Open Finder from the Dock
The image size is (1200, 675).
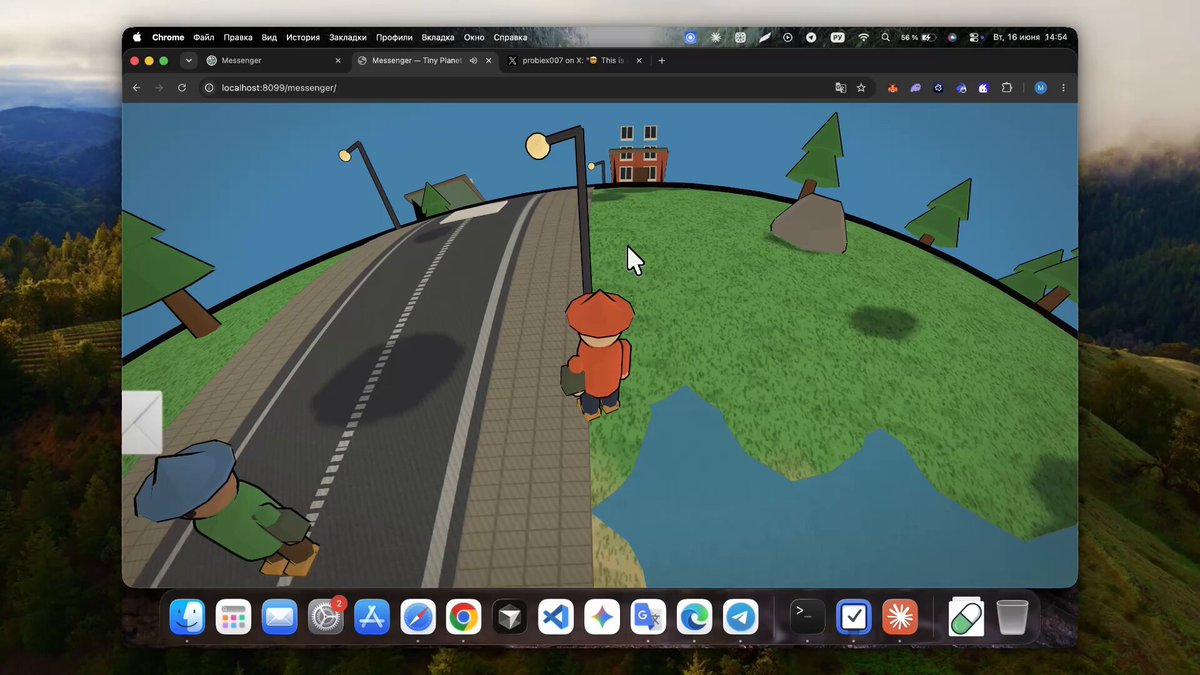point(187,618)
